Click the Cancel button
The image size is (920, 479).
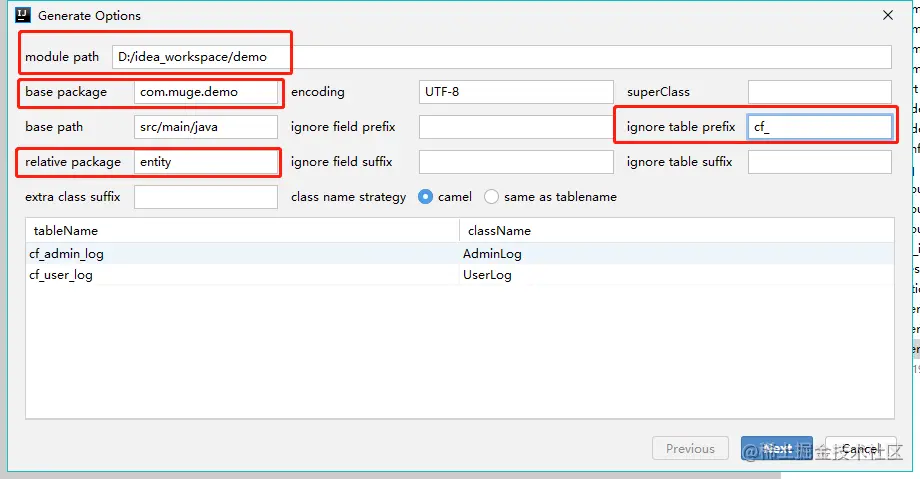pos(861,448)
